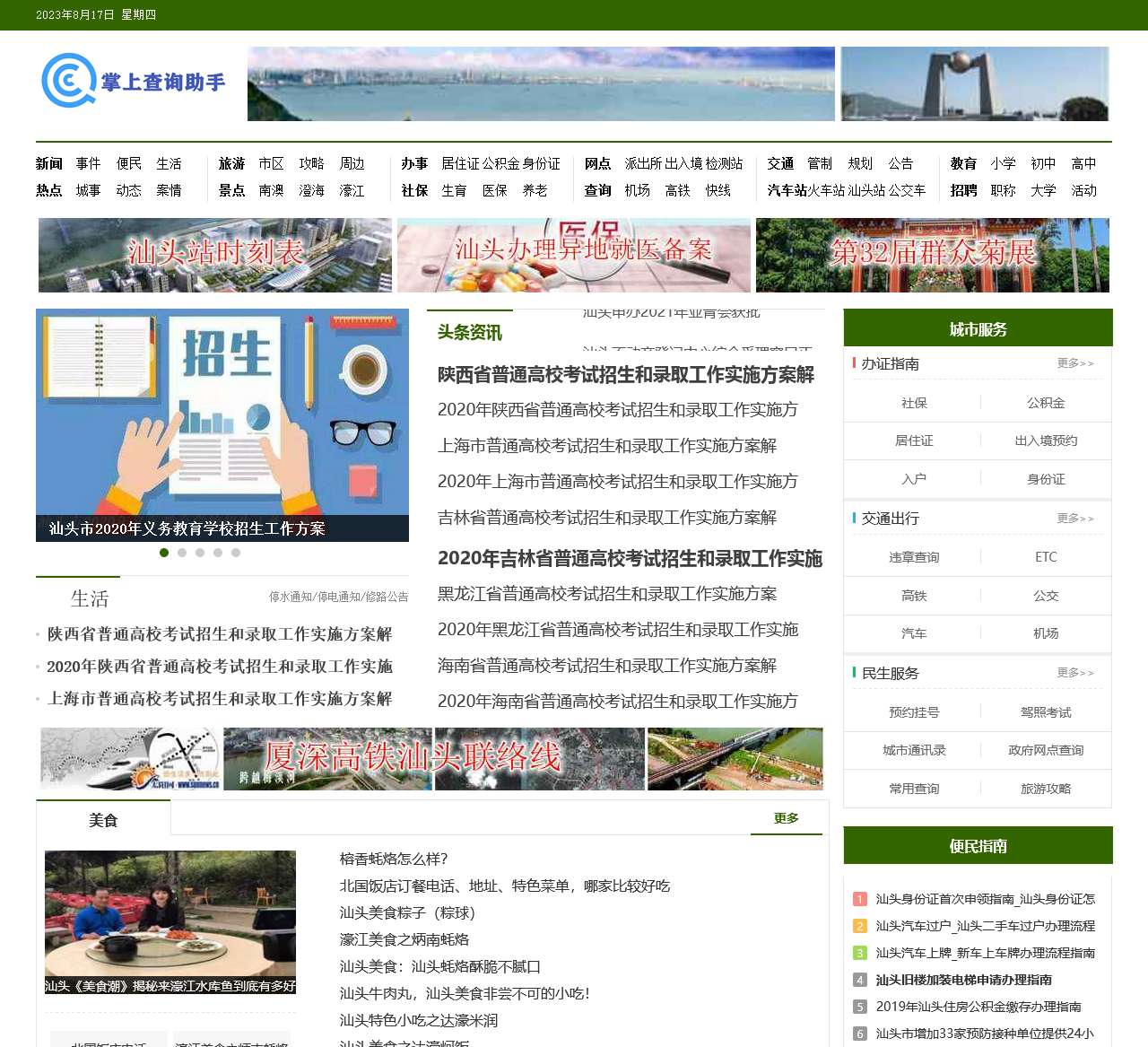Open the 新闻 menu in navigation bar
This screenshot has width=1148, height=1047.
pyautogui.click(x=49, y=163)
